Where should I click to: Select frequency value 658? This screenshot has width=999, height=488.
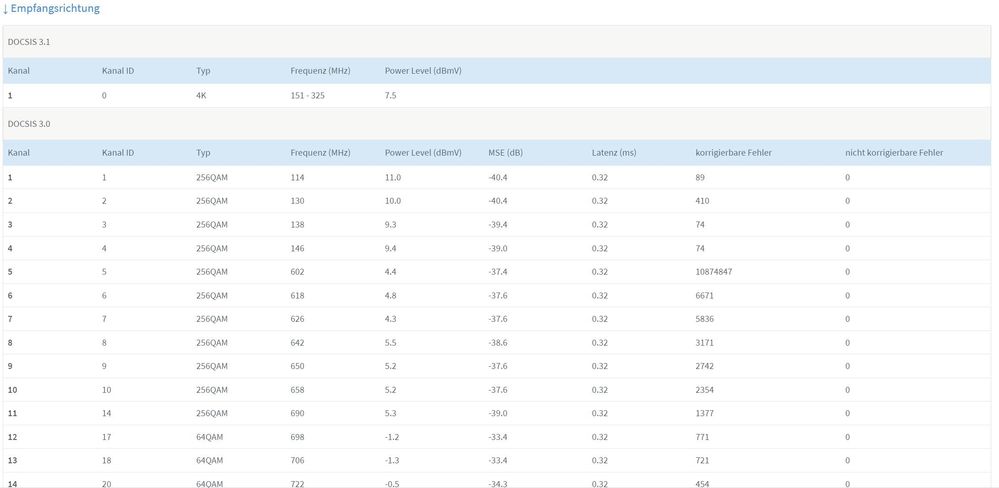(298, 389)
